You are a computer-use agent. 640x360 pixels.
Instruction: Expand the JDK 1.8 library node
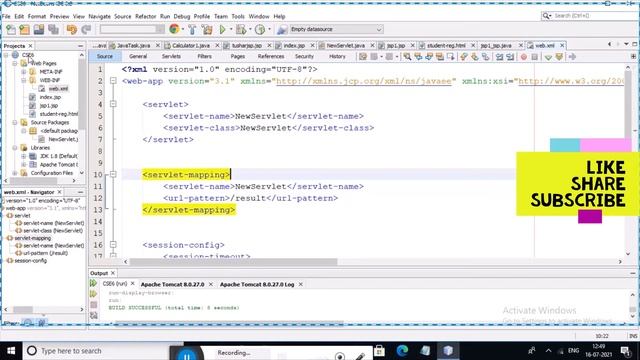click(x=24, y=156)
